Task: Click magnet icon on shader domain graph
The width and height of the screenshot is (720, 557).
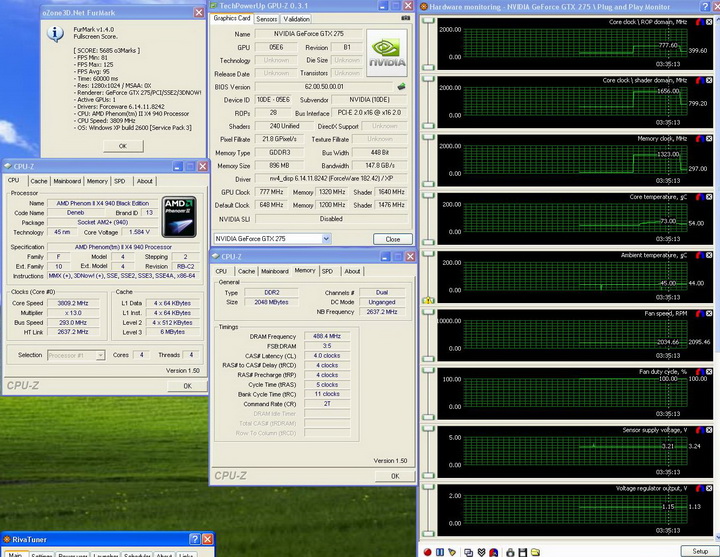Action: click(x=700, y=80)
